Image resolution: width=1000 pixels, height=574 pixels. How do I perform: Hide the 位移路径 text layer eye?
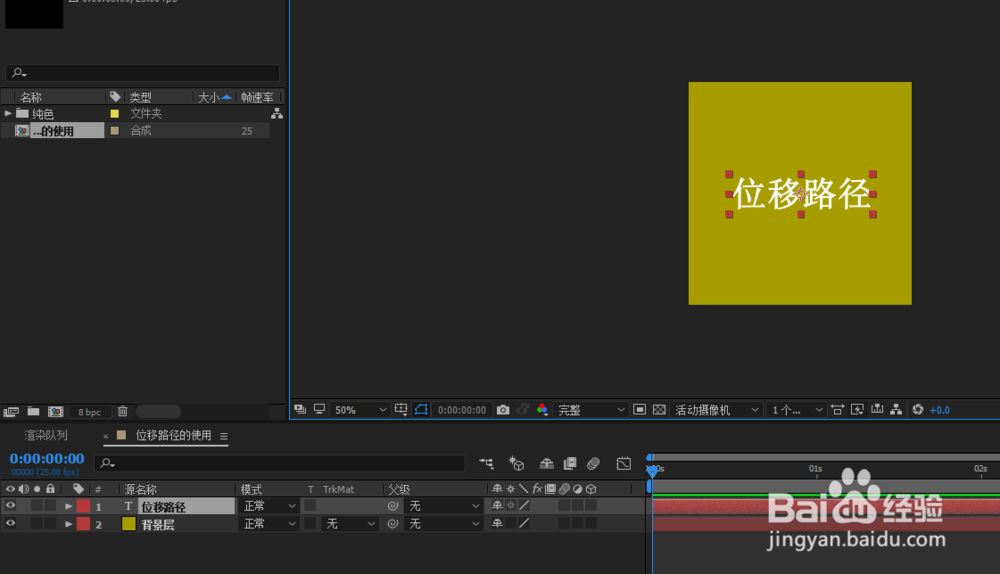pyautogui.click(x=10, y=506)
